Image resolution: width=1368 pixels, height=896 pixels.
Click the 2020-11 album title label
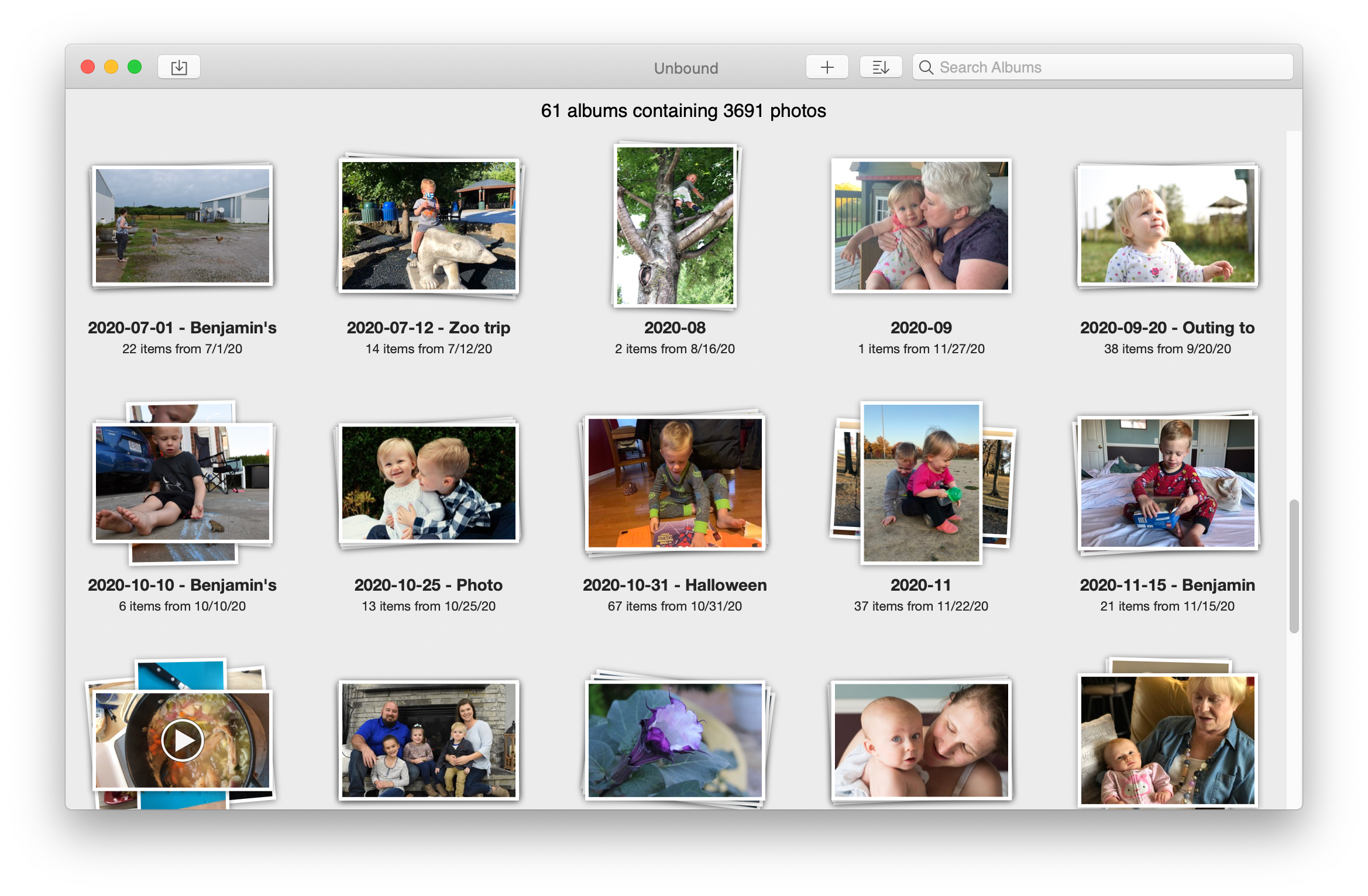920,585
